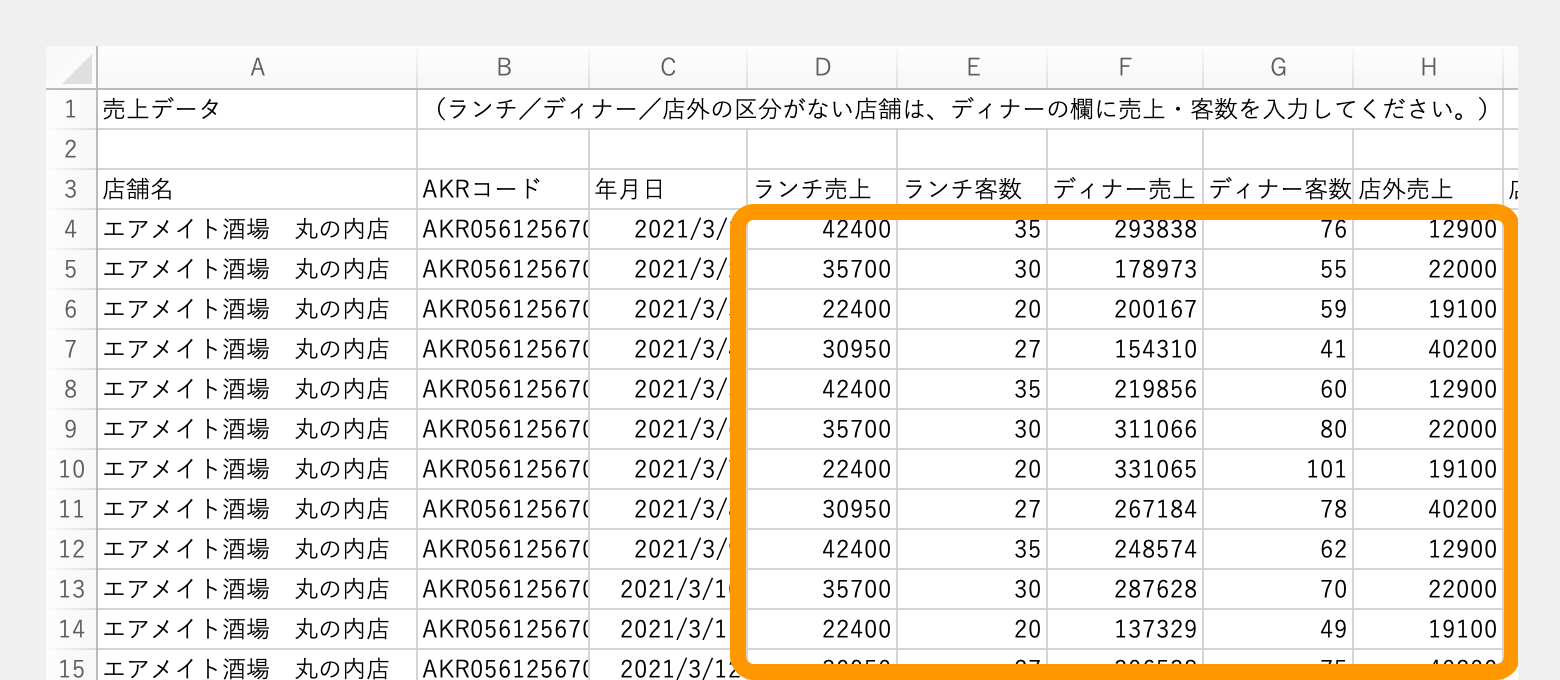Click the 'ディナー売上' header cell

pos(1125,189)
